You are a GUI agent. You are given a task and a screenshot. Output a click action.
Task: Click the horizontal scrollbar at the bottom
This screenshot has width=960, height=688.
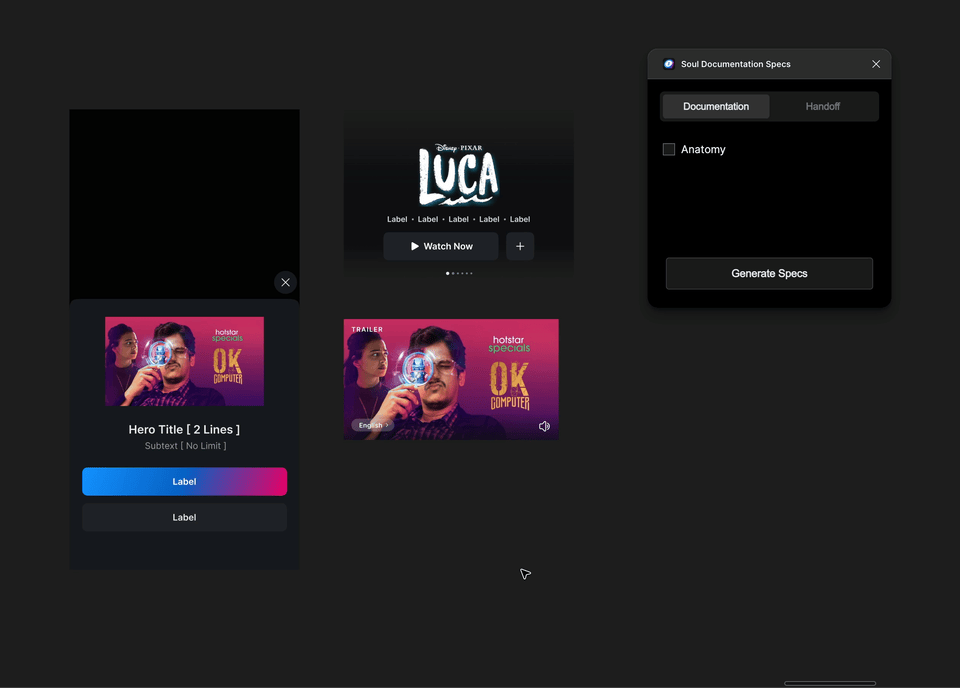[x=830, y=683]
